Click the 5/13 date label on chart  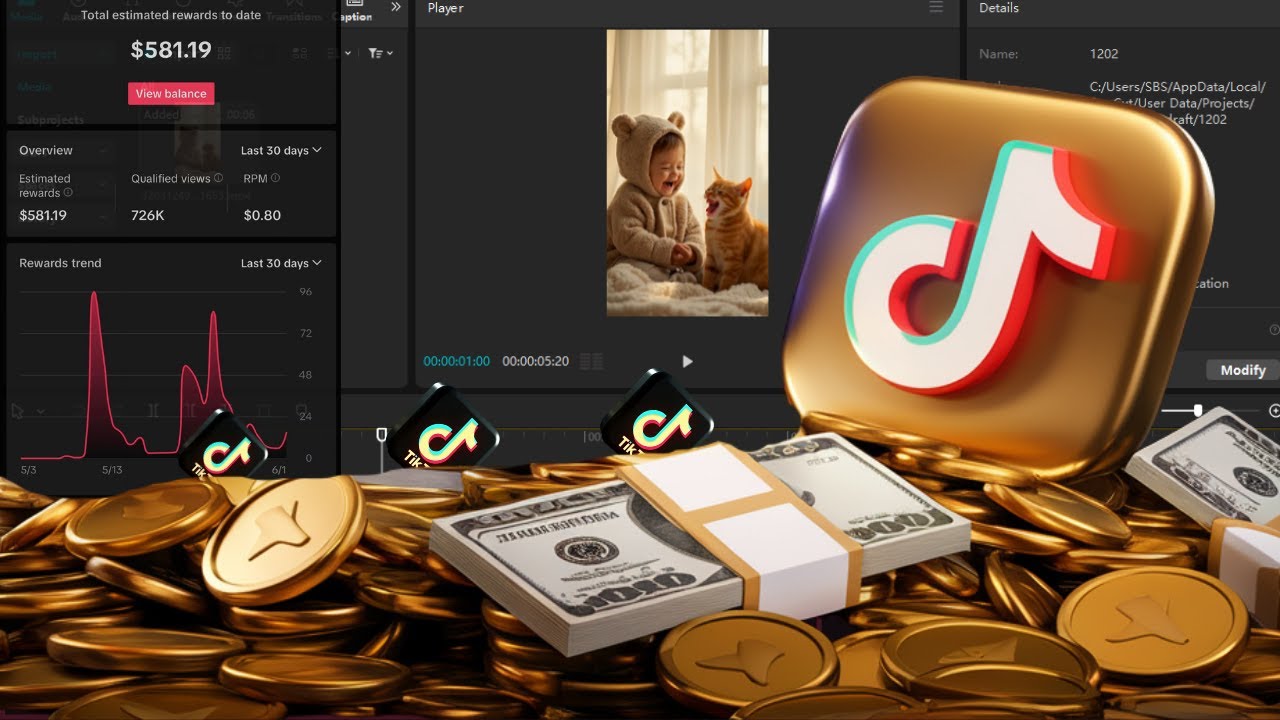click(113, 469)
